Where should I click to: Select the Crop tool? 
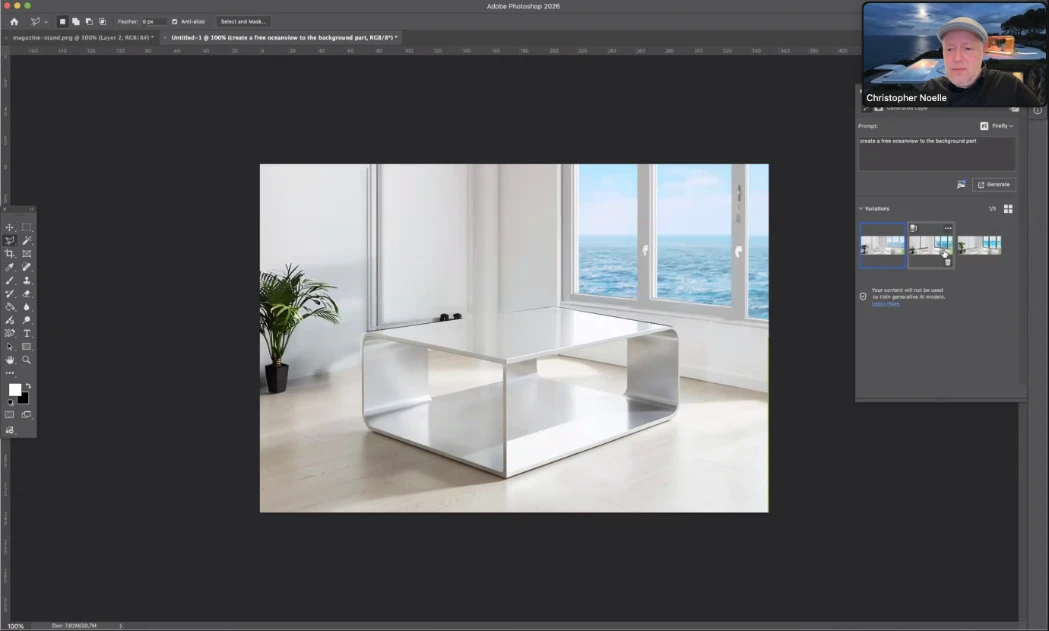[x=10, y=254]
